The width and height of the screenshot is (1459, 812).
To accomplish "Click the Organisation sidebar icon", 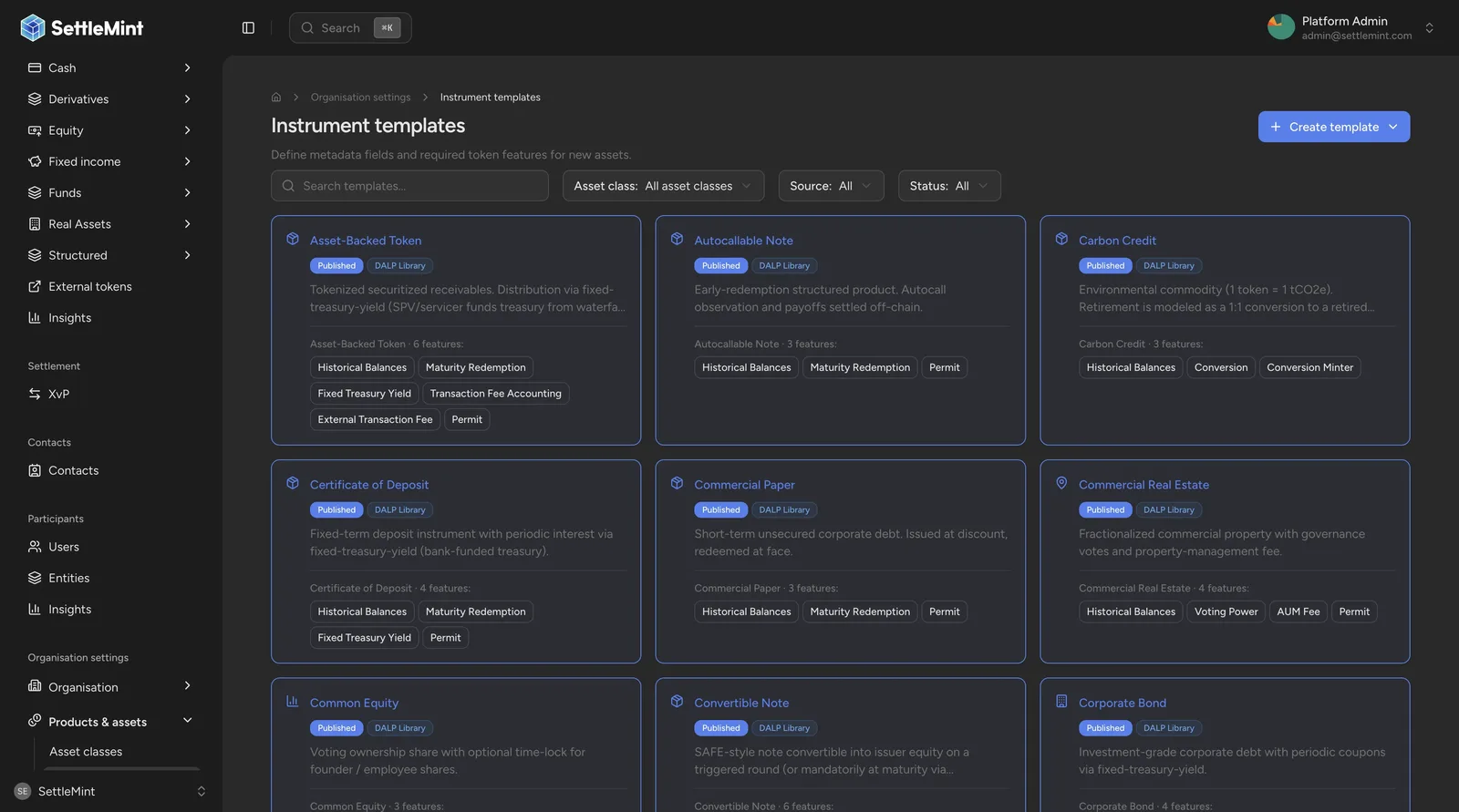I will [x=35, y=686].
